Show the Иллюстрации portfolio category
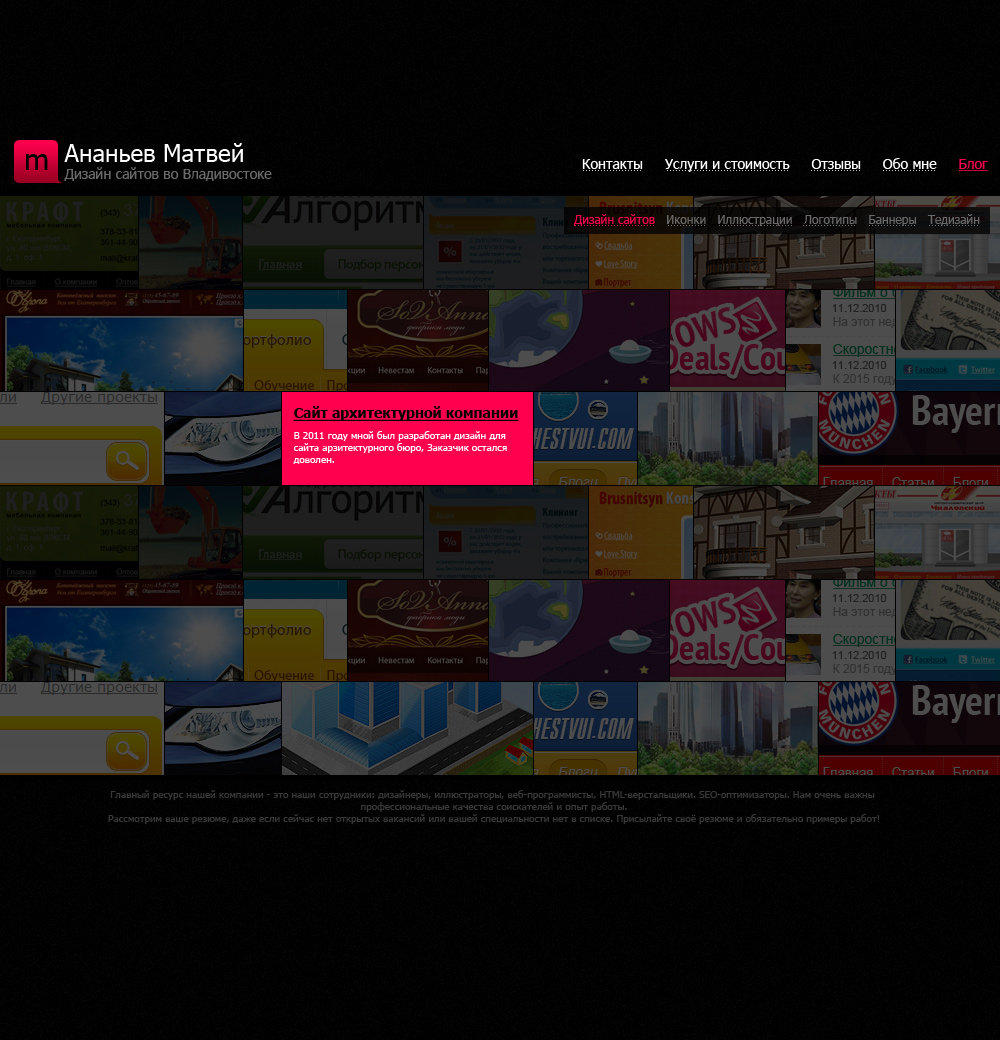Screen dimensions: 1000x1040 pyautogui.click(x=754, y=220)
